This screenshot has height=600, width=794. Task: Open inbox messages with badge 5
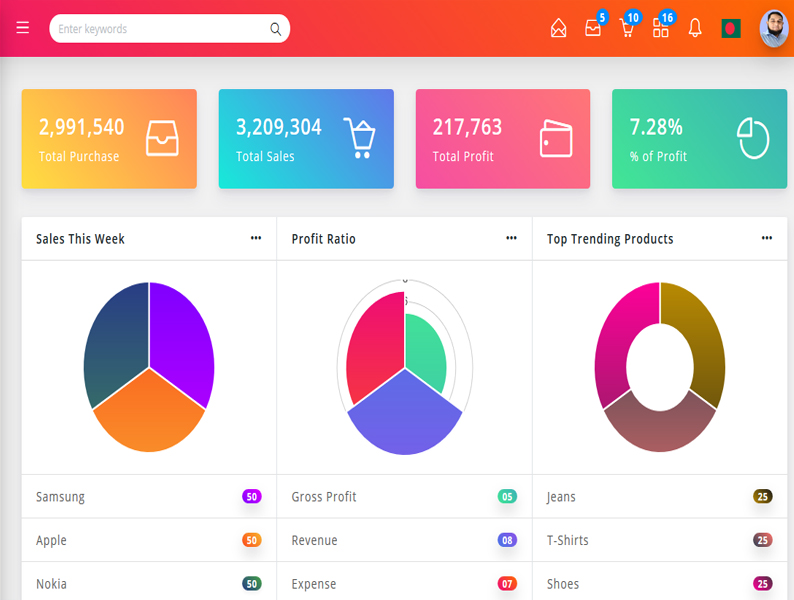pos(593,29)
